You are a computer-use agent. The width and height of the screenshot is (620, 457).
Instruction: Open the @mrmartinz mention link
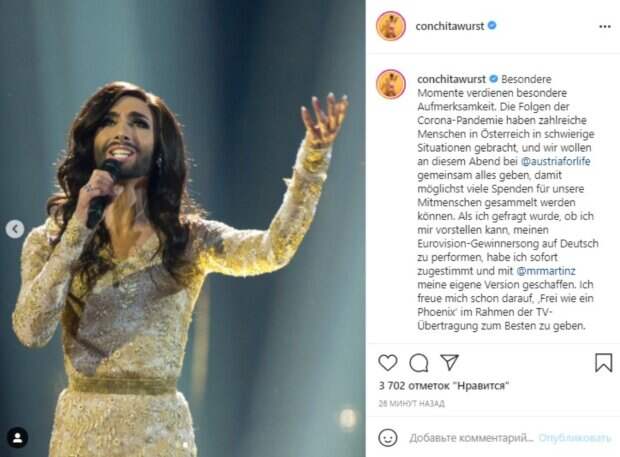click(x=546, y=271)
